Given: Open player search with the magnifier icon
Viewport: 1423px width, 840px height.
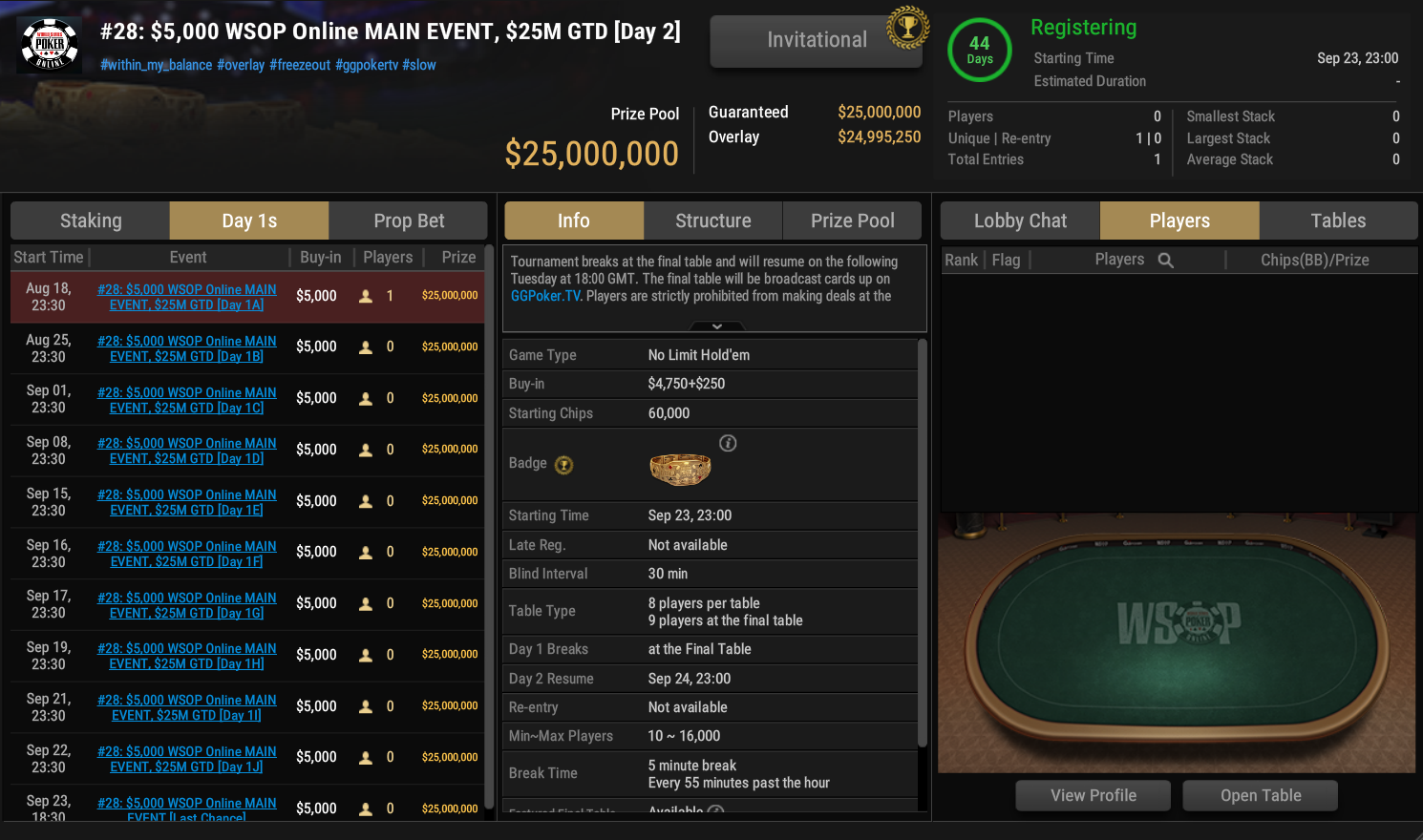Looking at the screenshot, I should [1165, 260].
